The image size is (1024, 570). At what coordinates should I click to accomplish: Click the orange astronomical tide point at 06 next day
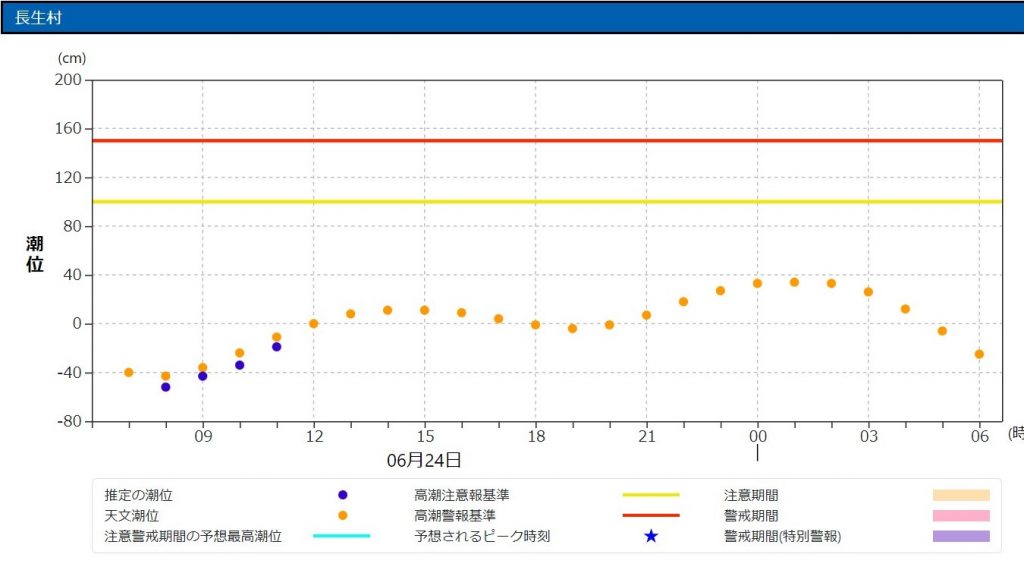979,354
